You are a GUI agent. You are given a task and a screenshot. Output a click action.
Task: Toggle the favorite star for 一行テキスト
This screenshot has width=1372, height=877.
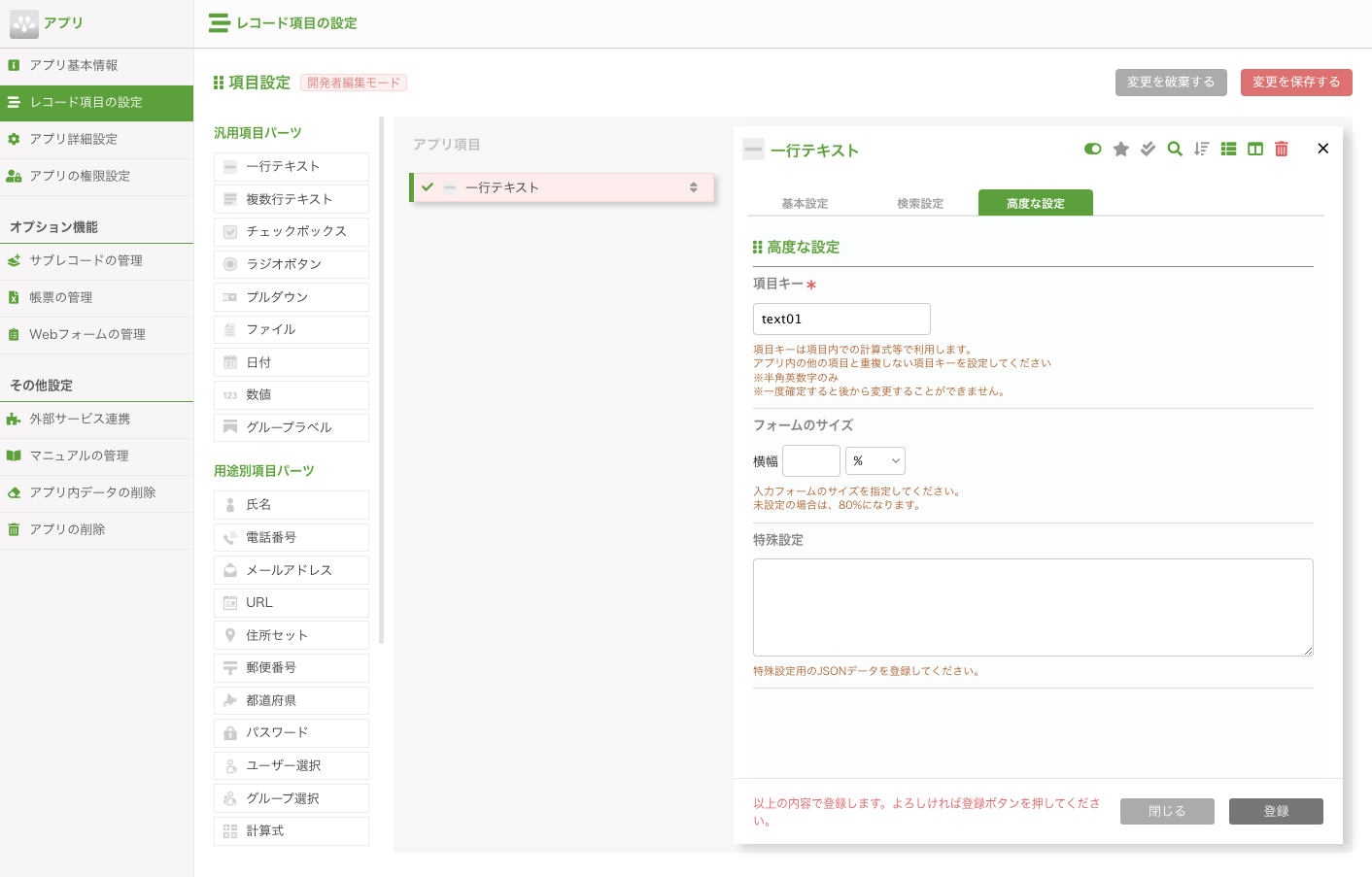[x=1121, y=150]
